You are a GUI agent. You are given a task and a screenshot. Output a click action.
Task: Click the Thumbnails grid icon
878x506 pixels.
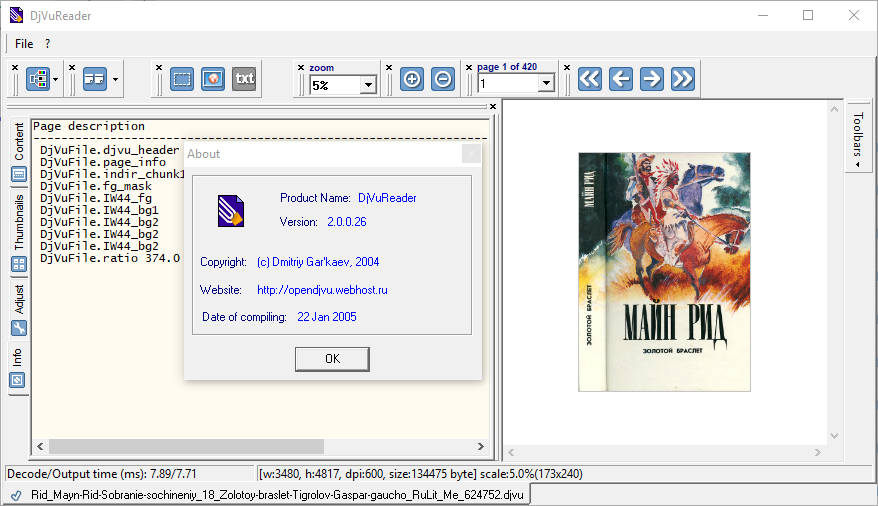[x=19, y=264]
